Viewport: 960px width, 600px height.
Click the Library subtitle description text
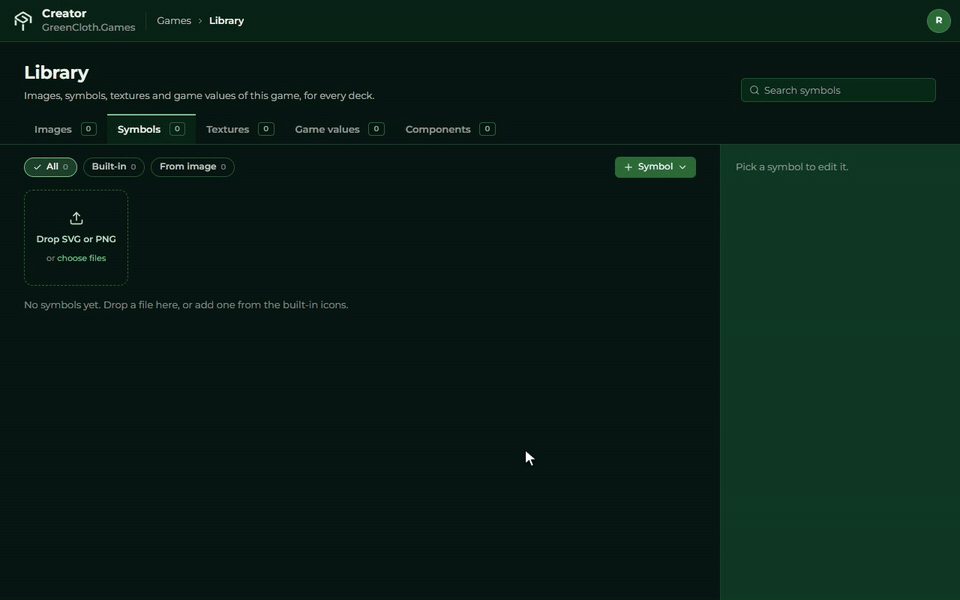199,96
